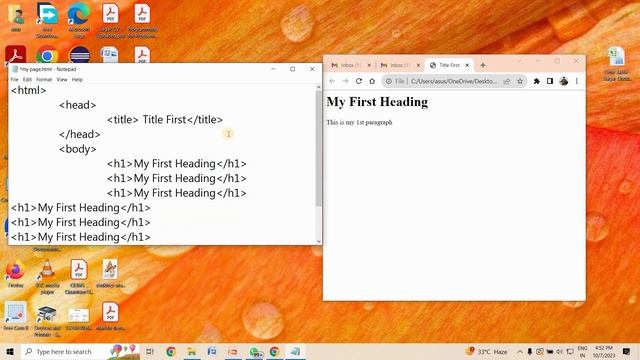The height and width of the screenshot is (360, 640).
Task: Open a new Chrome tab
Action: point(483,65)
